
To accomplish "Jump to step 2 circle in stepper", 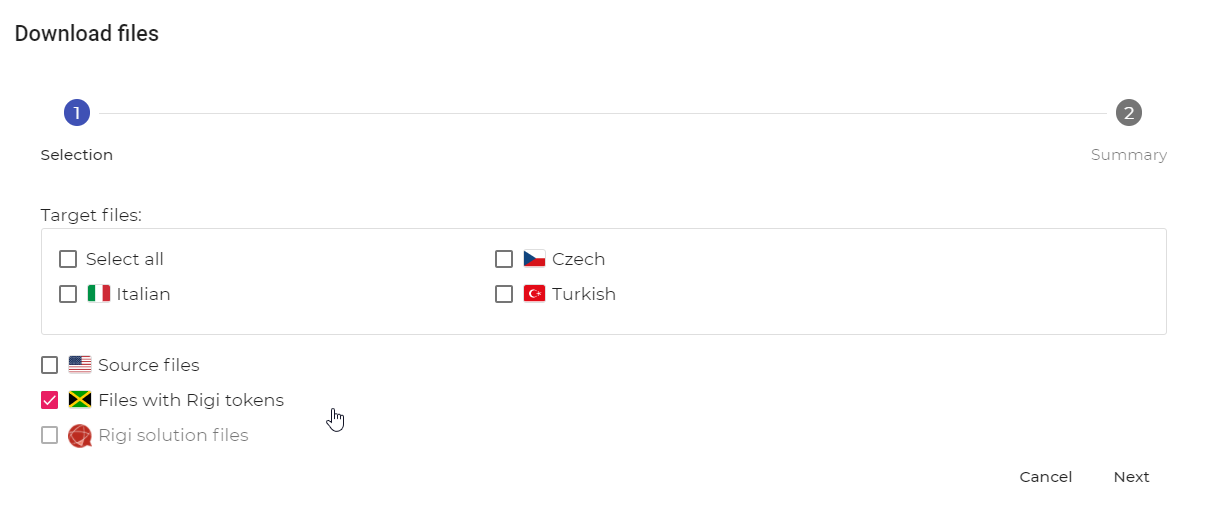I will [x=1129, y=113].
